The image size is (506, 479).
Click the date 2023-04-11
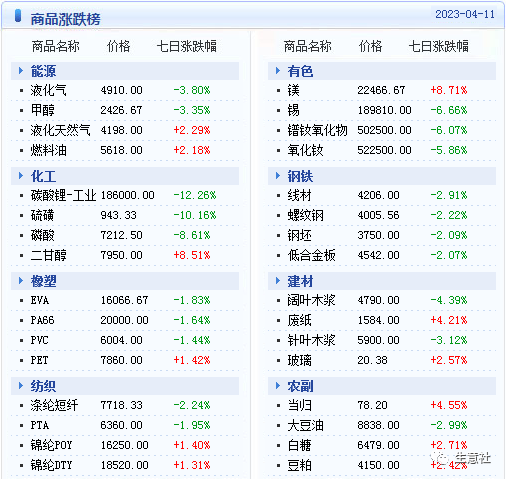click(465, 14)
